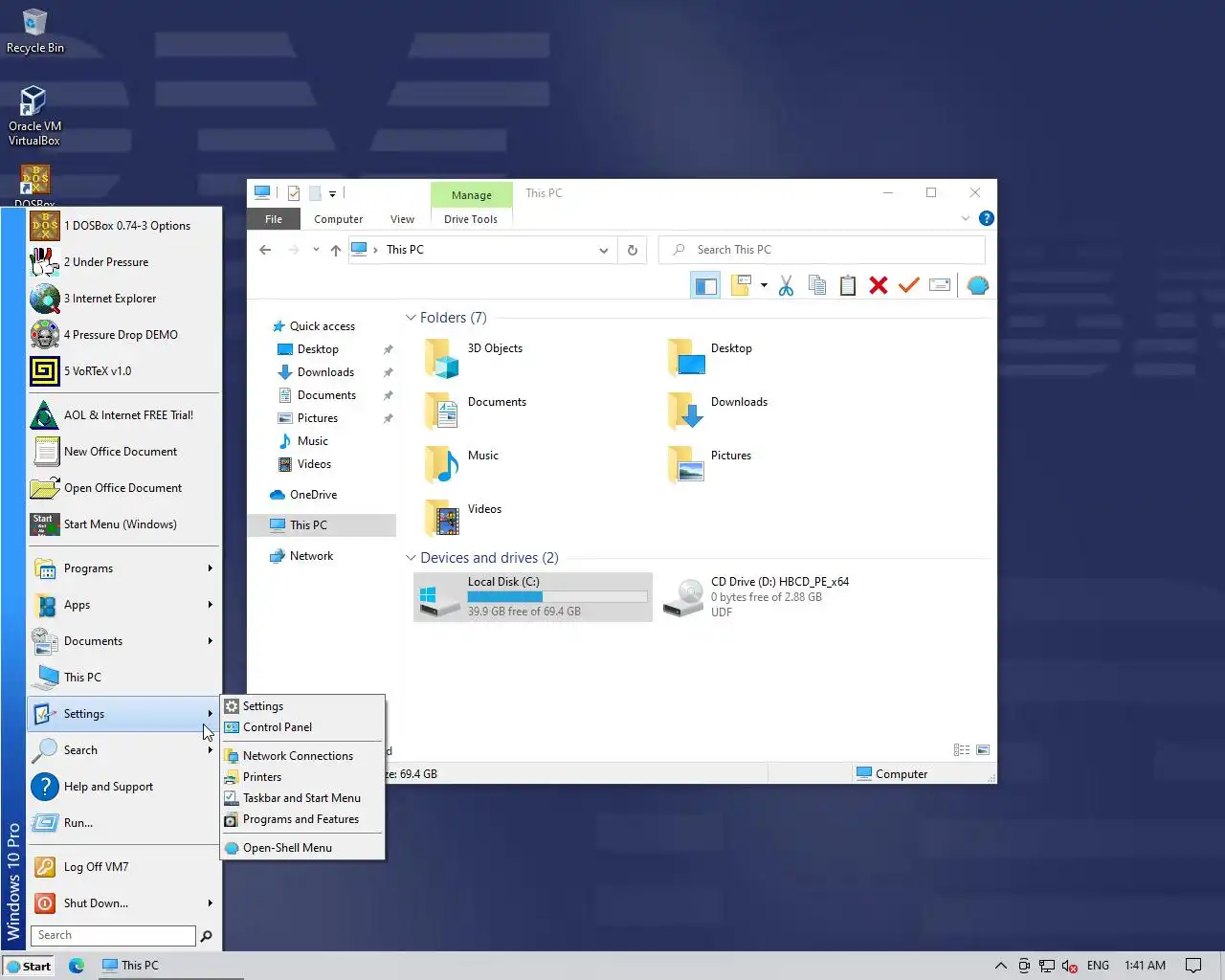
Task: Open the Drive Tools tab
Action: pyautogui.click(x=471, y=219)
